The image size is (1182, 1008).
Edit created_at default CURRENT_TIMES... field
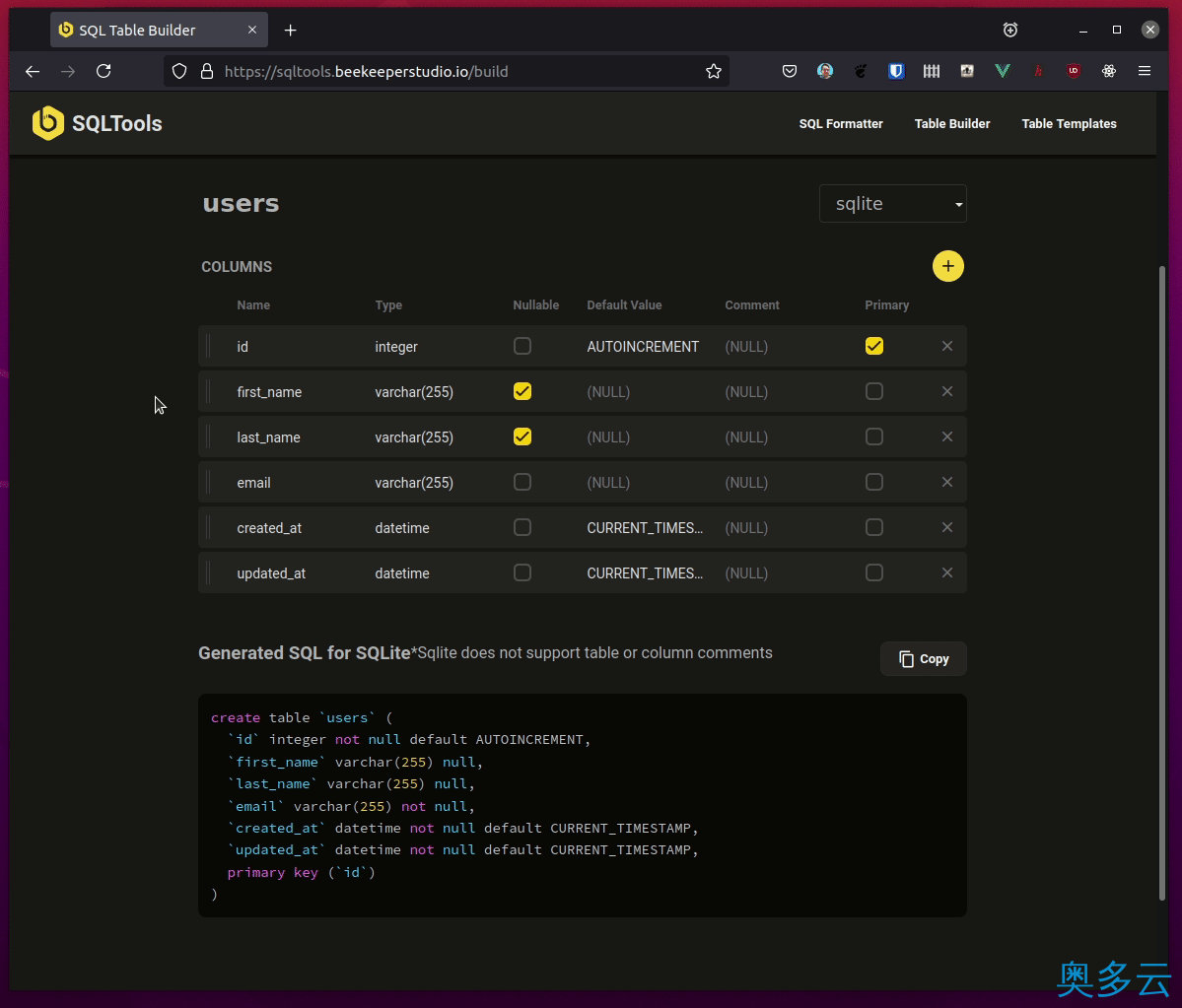point(645,528)
